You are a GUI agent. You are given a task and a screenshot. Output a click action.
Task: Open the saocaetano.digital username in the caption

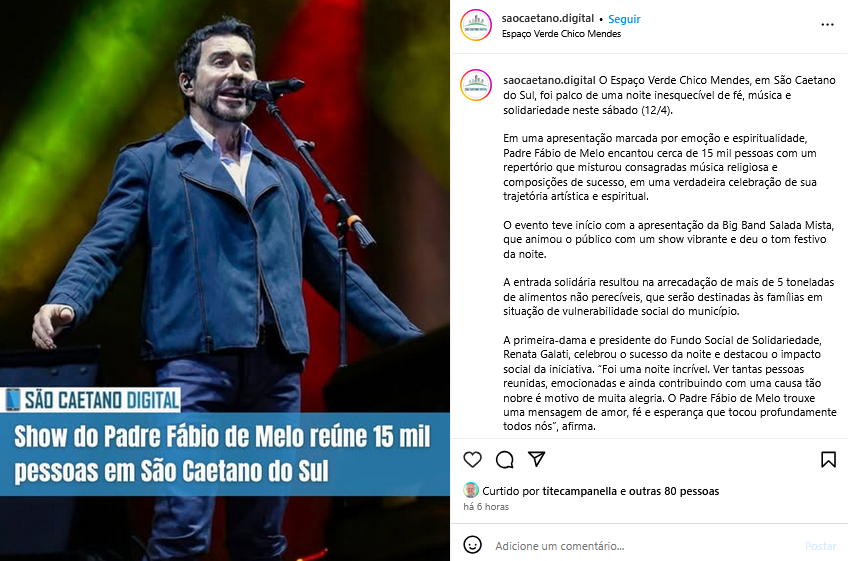[x=549, y=80]
